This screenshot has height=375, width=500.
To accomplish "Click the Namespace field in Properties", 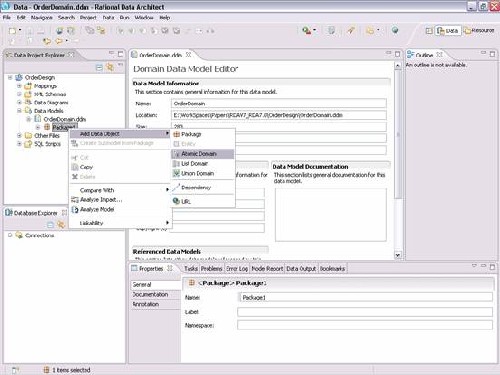I will 365,325.
